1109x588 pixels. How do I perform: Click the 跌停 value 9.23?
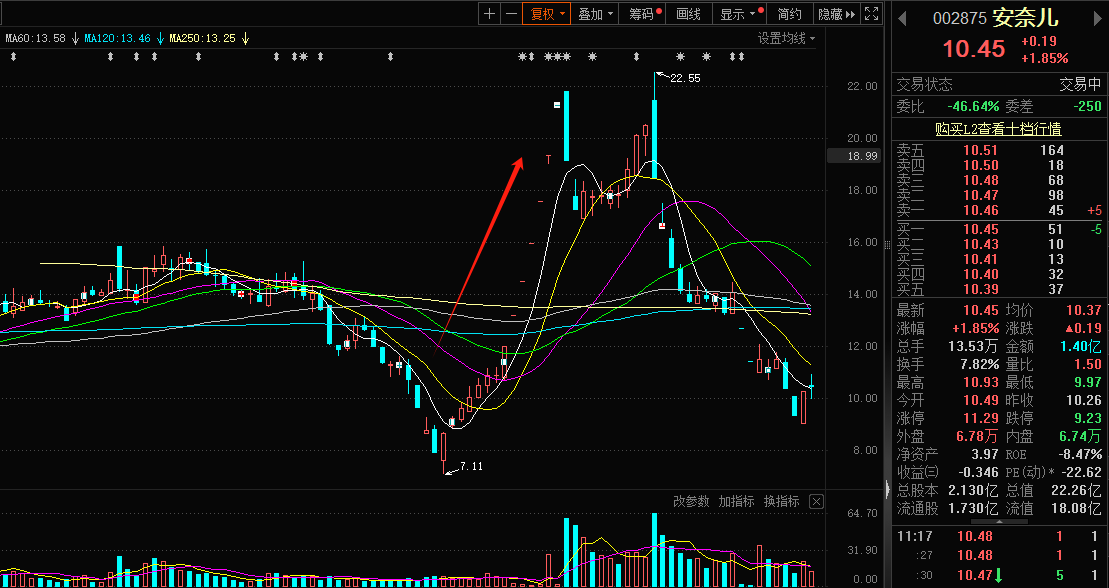tap(1088, 419)
